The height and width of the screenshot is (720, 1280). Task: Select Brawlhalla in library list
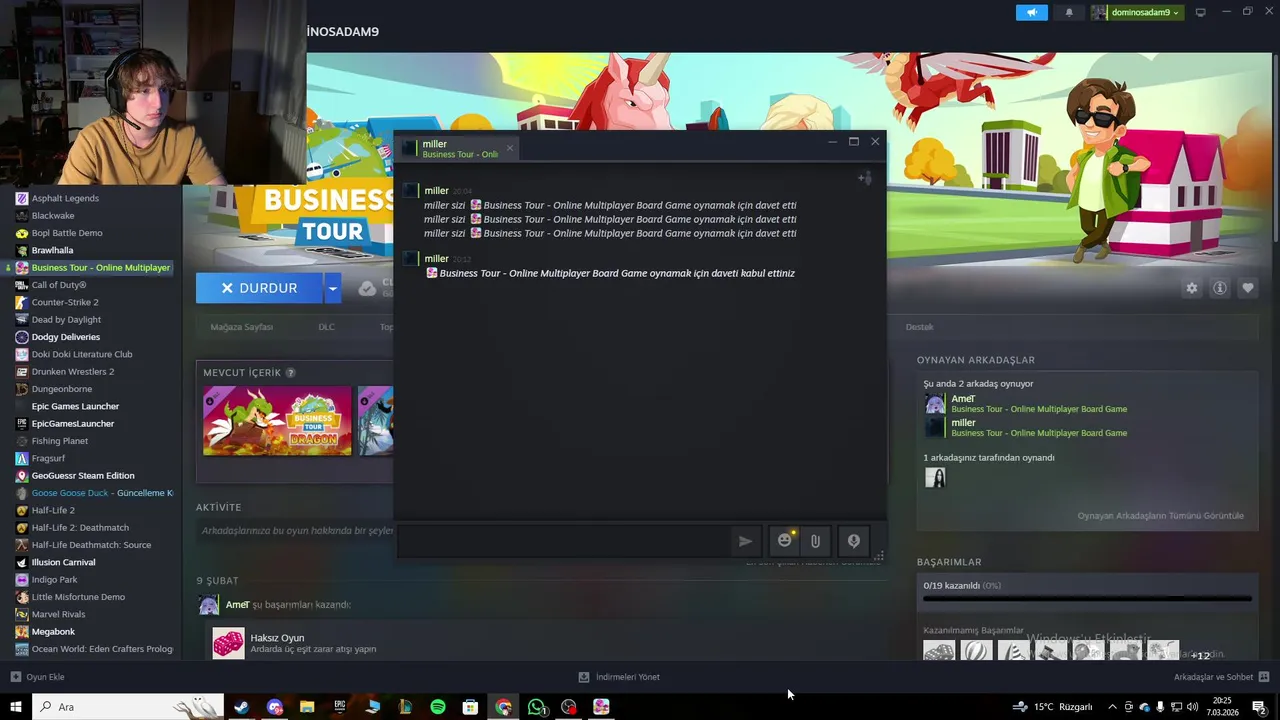pos(52,250)
